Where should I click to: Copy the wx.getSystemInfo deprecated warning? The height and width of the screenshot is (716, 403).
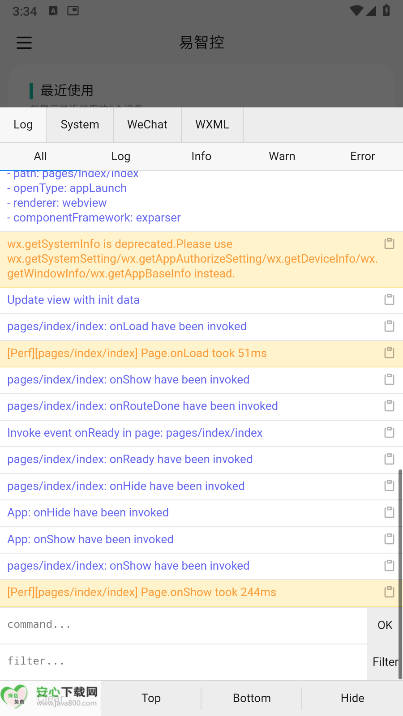(x=389, y=243)
